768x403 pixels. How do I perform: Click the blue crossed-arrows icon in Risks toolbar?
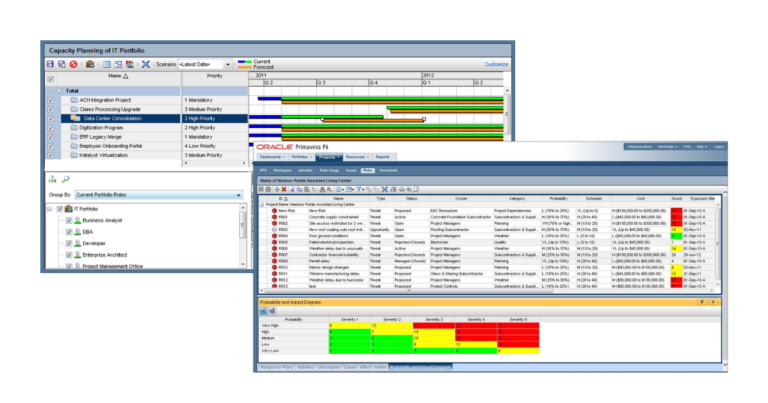384,190
